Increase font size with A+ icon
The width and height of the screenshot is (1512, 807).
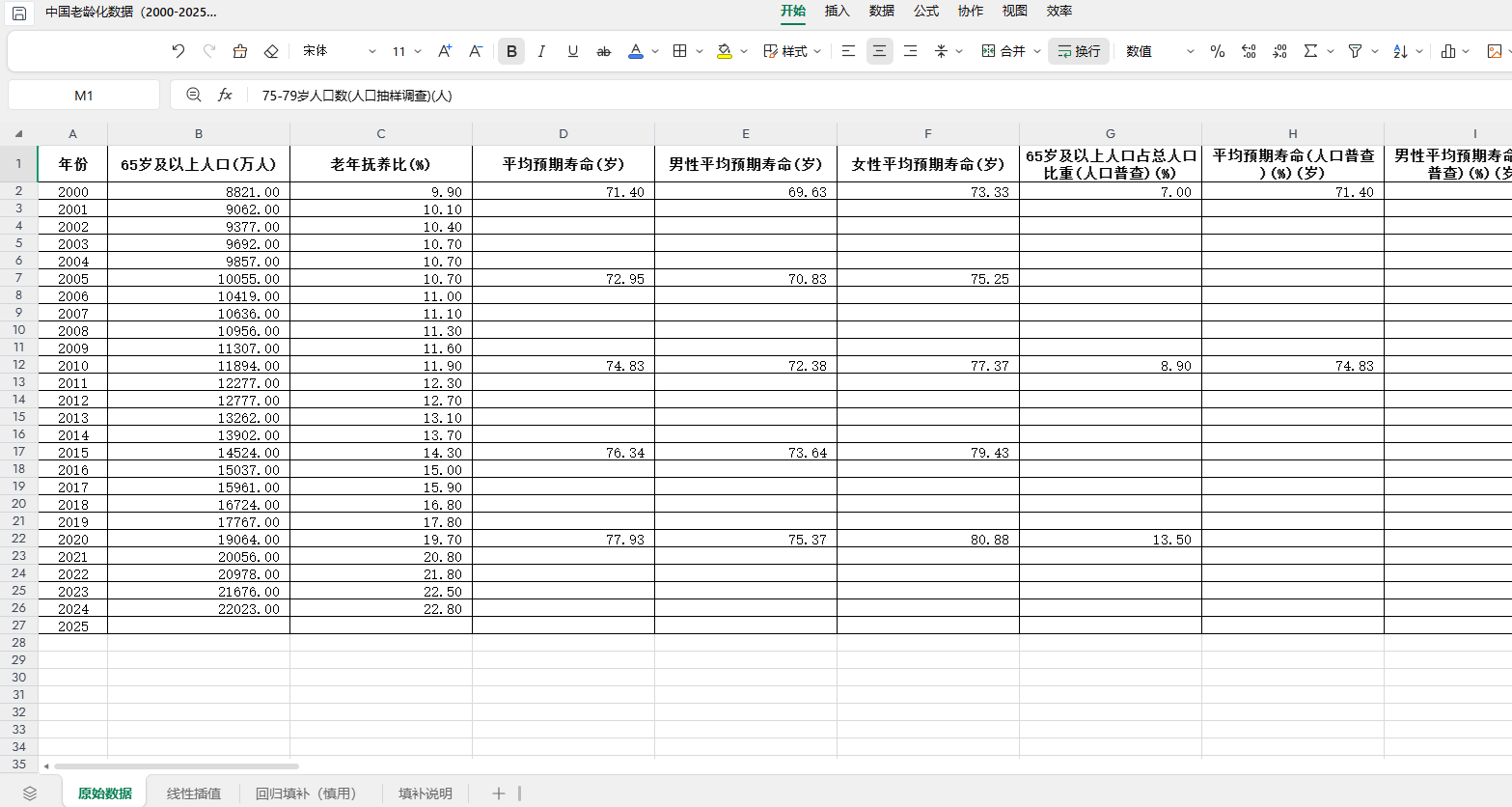(445, 51)
